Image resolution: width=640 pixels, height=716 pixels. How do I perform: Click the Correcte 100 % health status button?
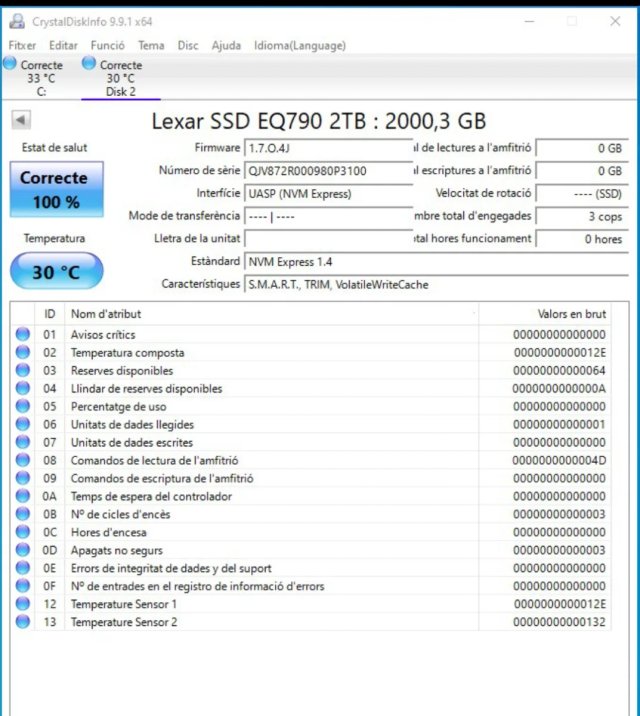click(x=57, y=189)
